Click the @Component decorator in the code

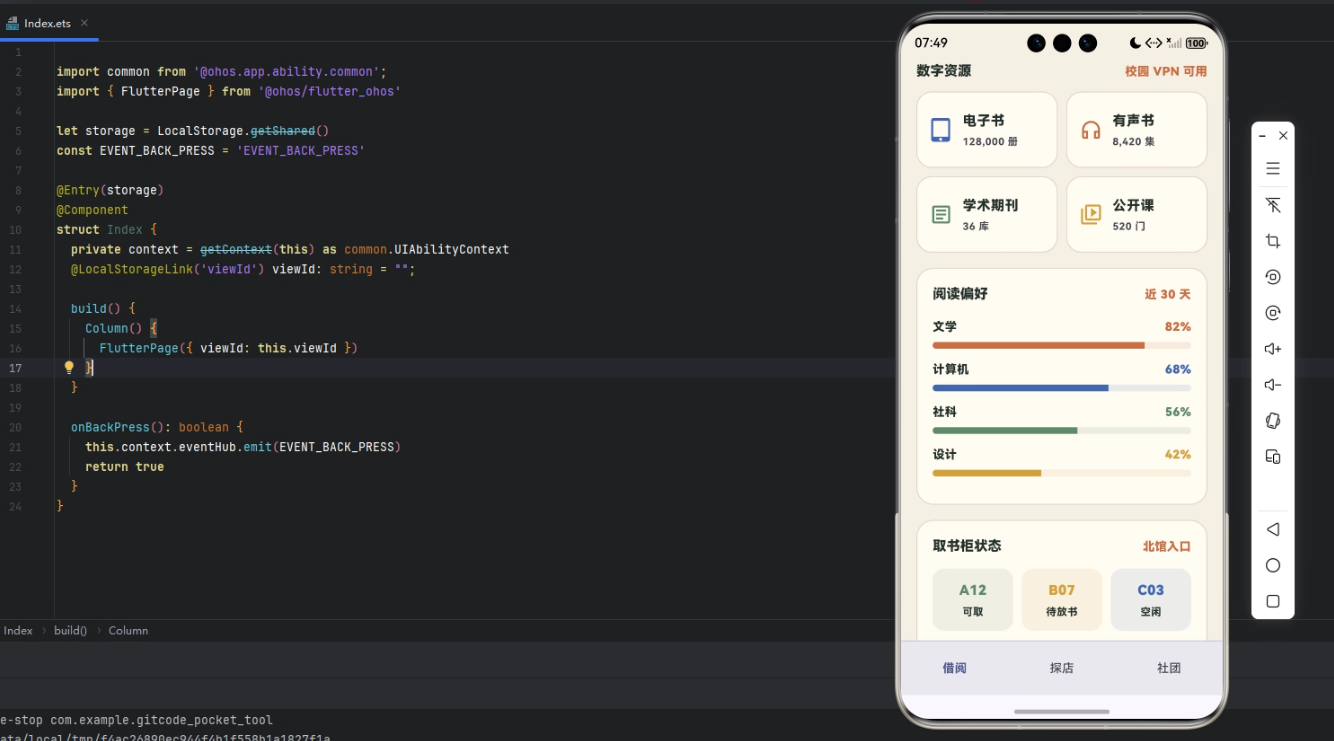point(92,210)
